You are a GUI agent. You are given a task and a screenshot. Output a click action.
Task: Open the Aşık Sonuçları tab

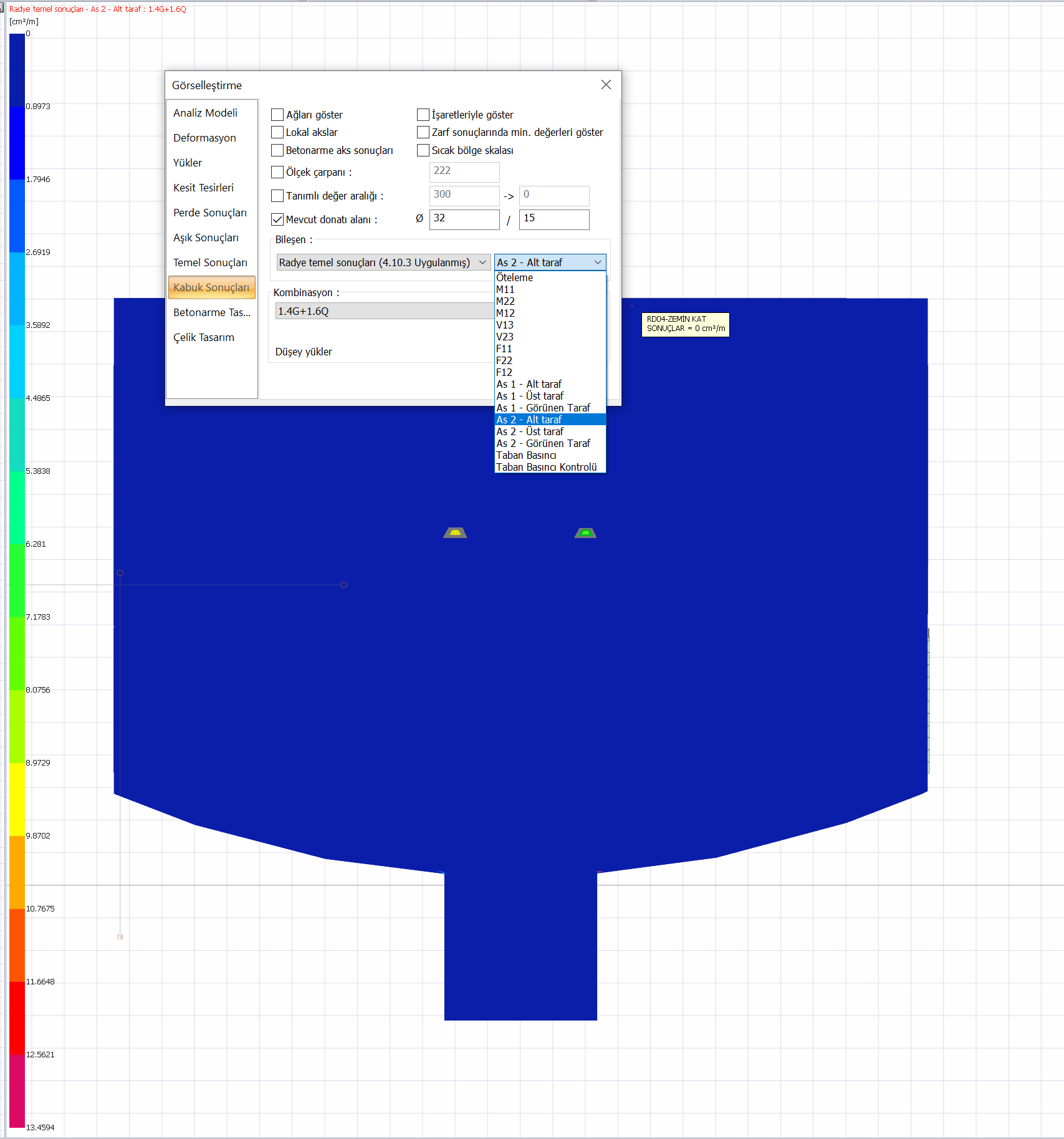[211, 238]
